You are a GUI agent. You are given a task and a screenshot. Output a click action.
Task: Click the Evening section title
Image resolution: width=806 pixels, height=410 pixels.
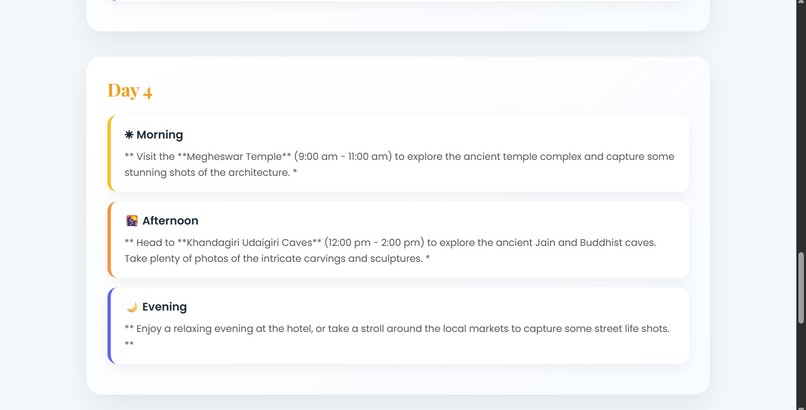164,307
